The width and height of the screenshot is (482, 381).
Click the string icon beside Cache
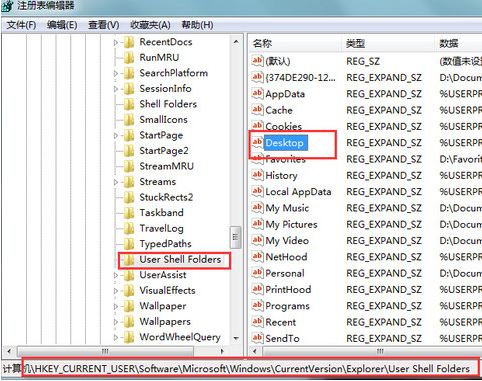(257, 110)
